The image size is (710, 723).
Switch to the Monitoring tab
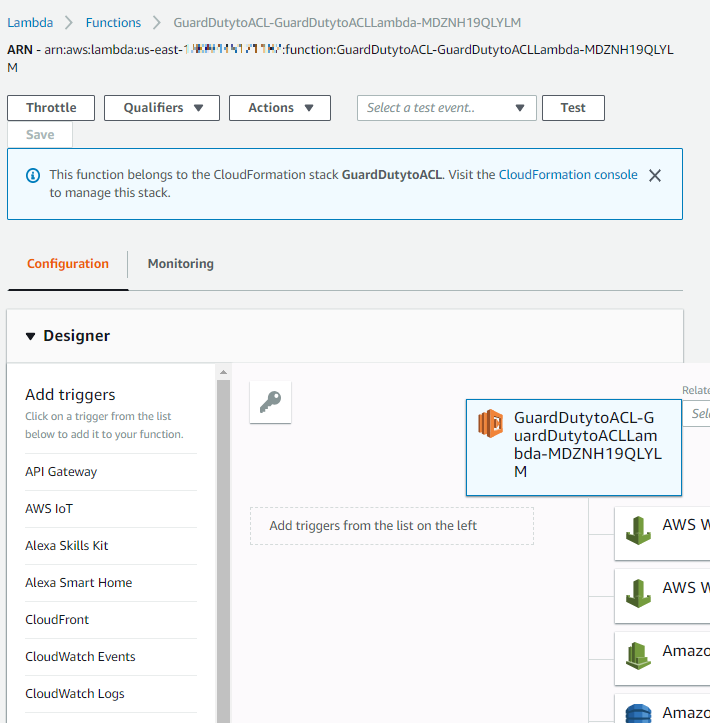pyautogui.click(x=180, y=264)
